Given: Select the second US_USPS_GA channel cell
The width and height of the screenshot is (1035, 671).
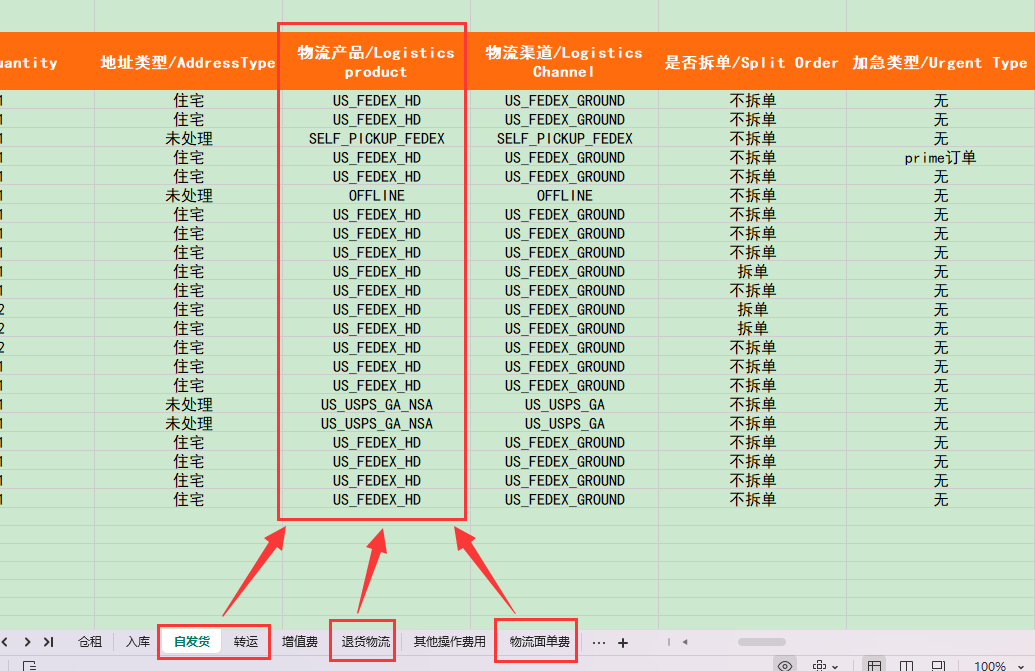Looking at the screenshot, I should coord(564,424).
